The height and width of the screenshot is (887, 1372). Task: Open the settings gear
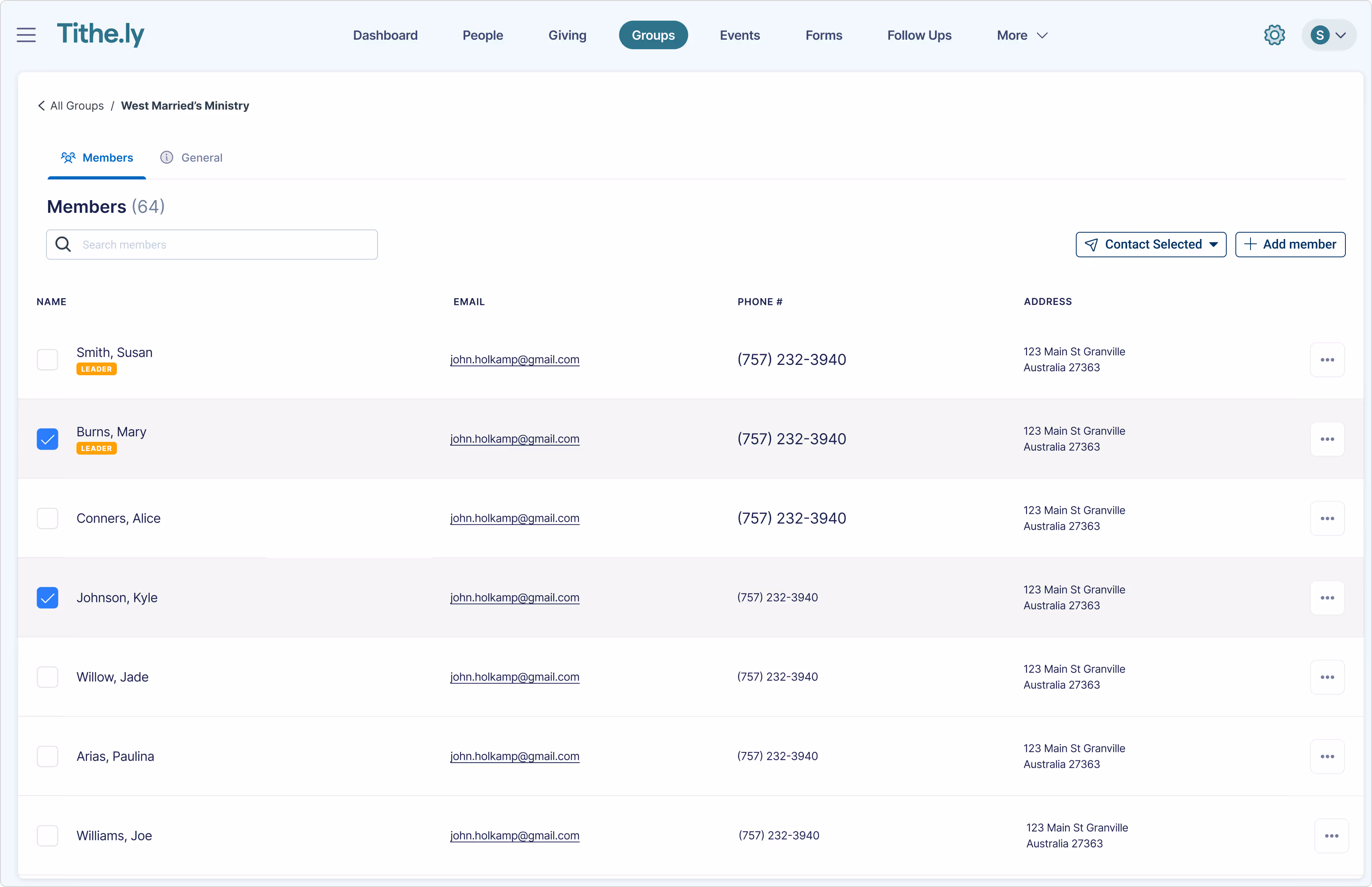[x=1274, y=35]
